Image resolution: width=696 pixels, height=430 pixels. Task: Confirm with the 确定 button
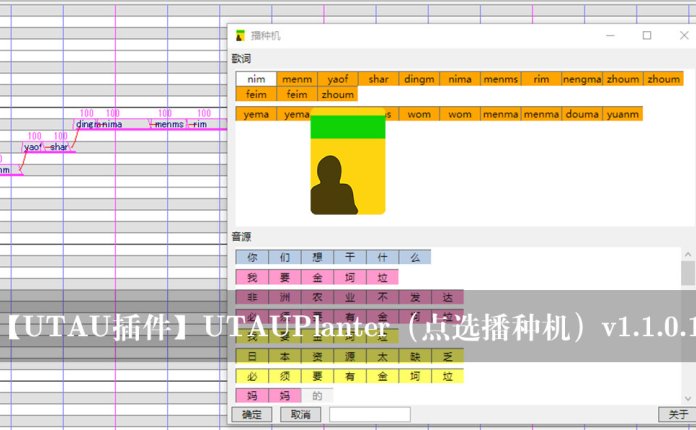[252, 414]
